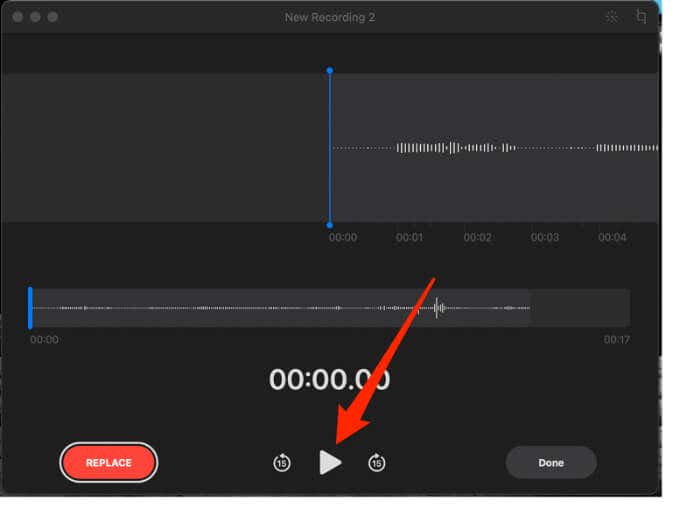Click Done to finish editing

coord(550,462)
